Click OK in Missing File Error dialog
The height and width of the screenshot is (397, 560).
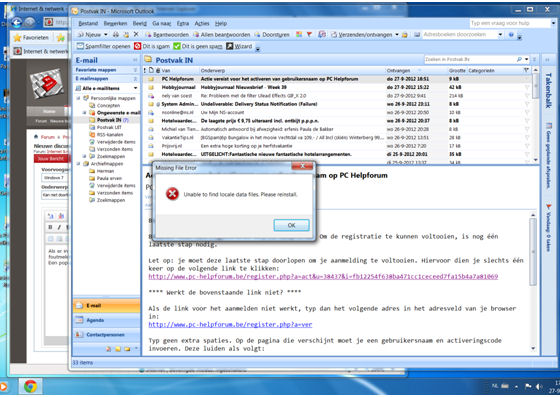(x=291, y=225)
